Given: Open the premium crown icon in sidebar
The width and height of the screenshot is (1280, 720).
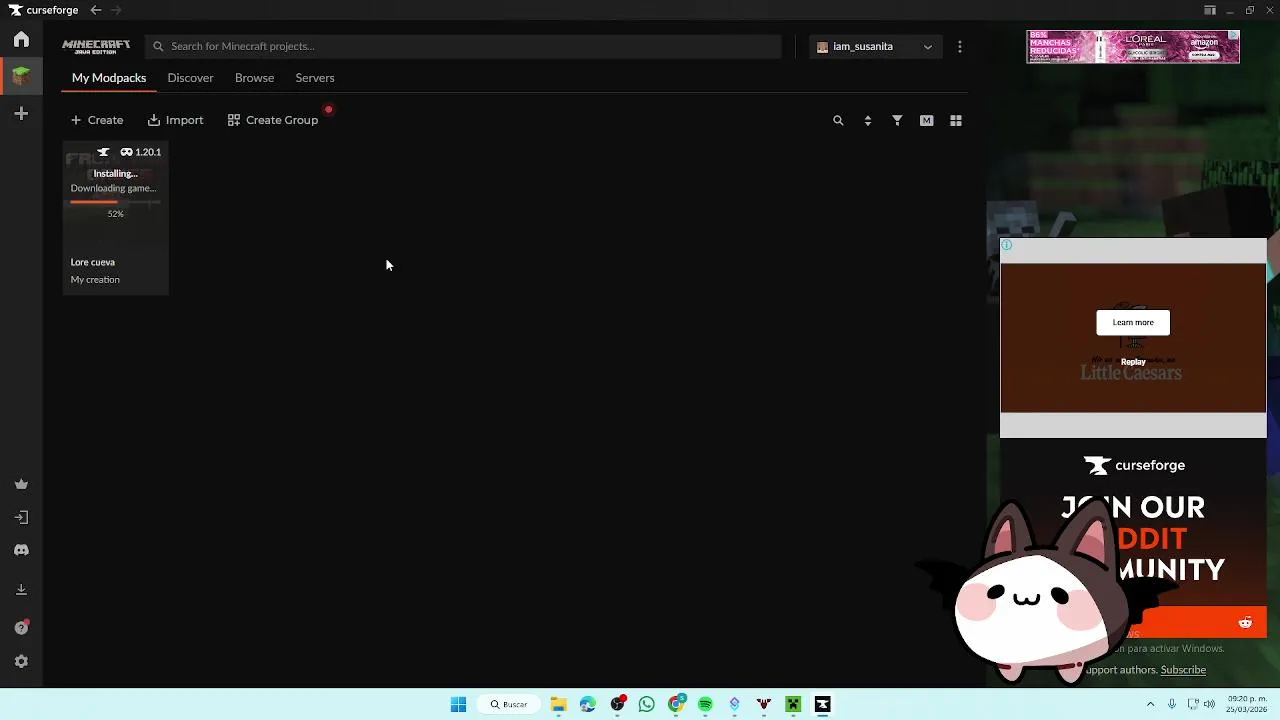Looking at the screenshot, I should [21, 484].
